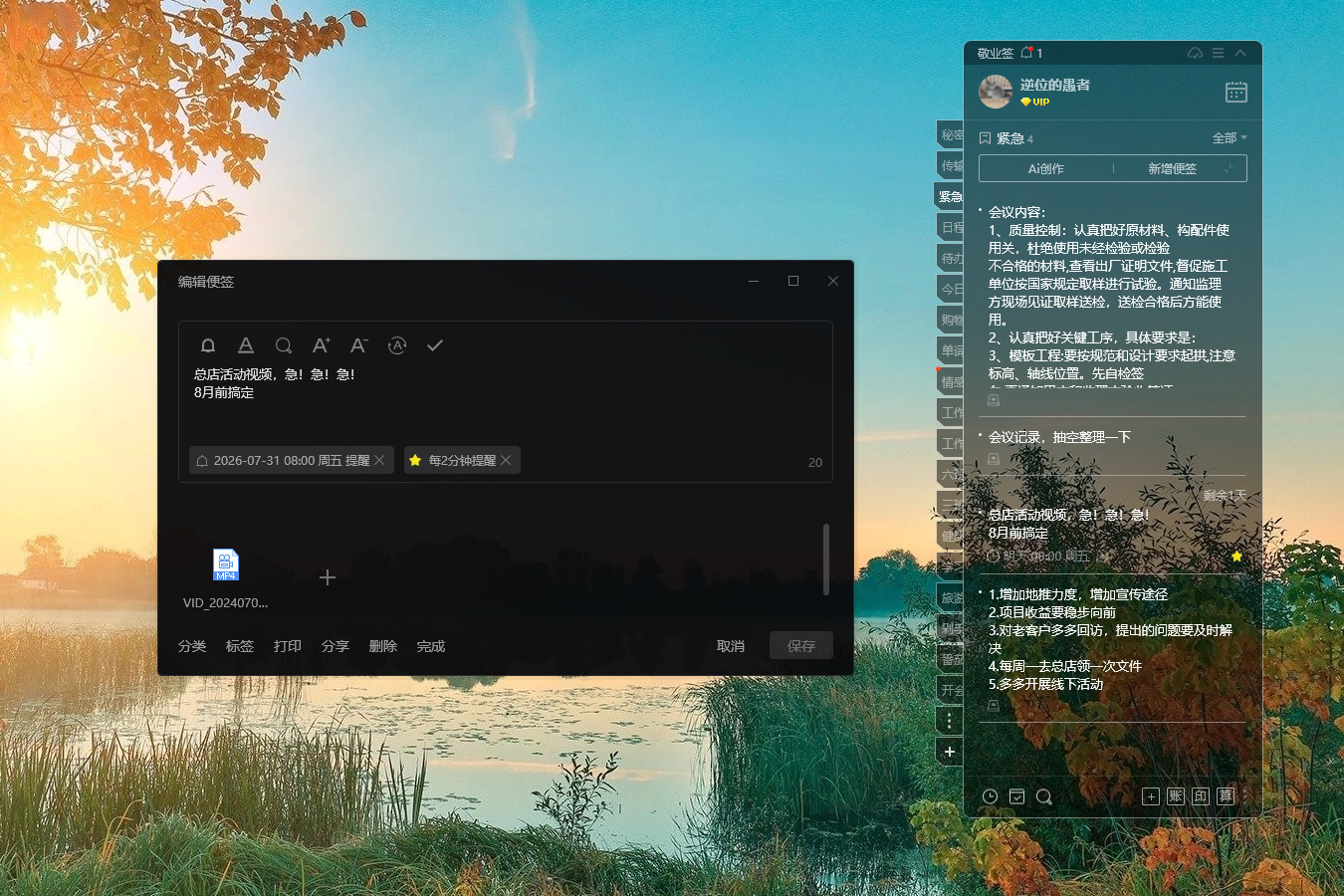Click the 账 icon in bottom bar

[x=1176, y=796]
